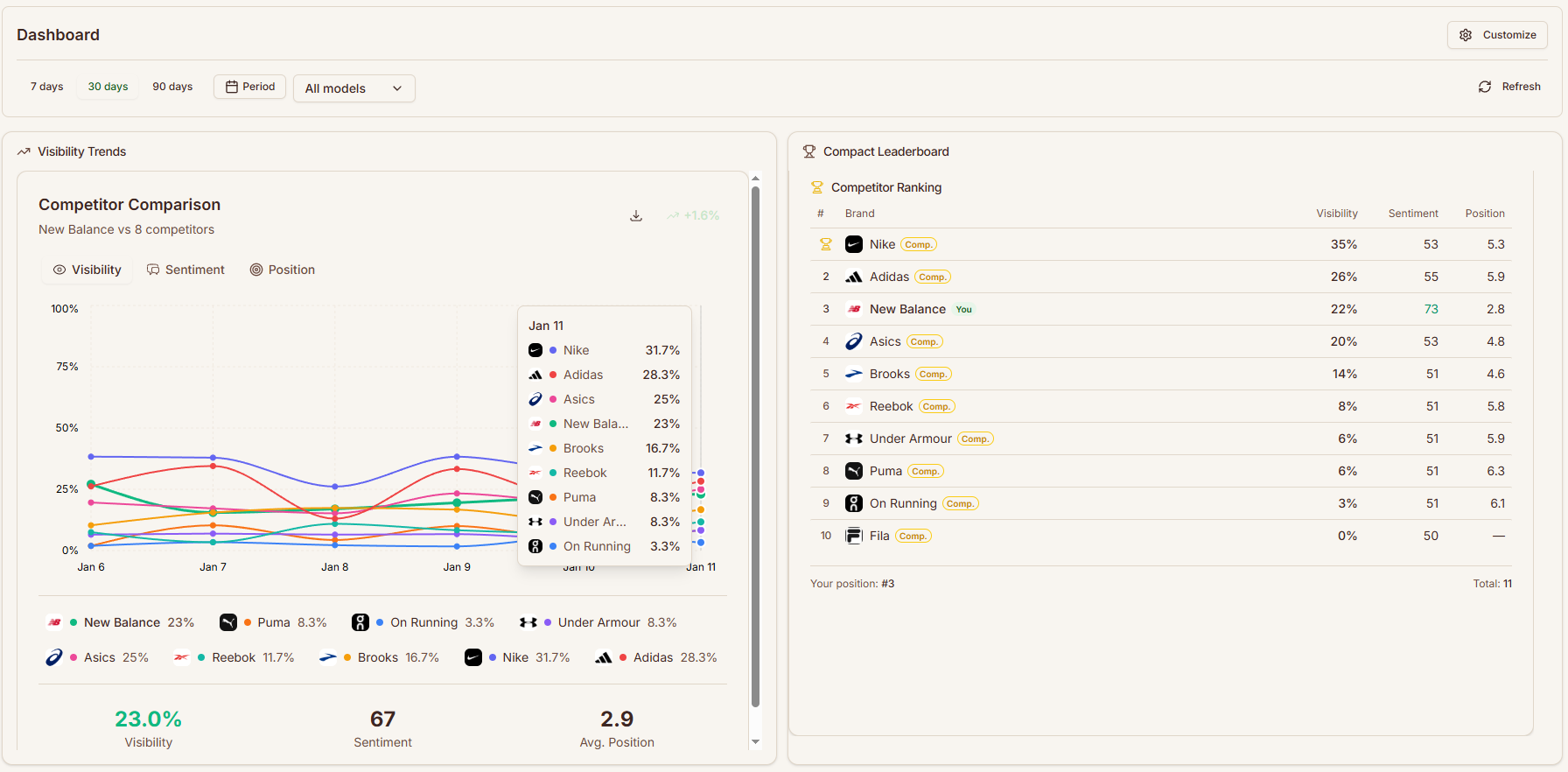Click the 67 Sentiment summary value

382,719
